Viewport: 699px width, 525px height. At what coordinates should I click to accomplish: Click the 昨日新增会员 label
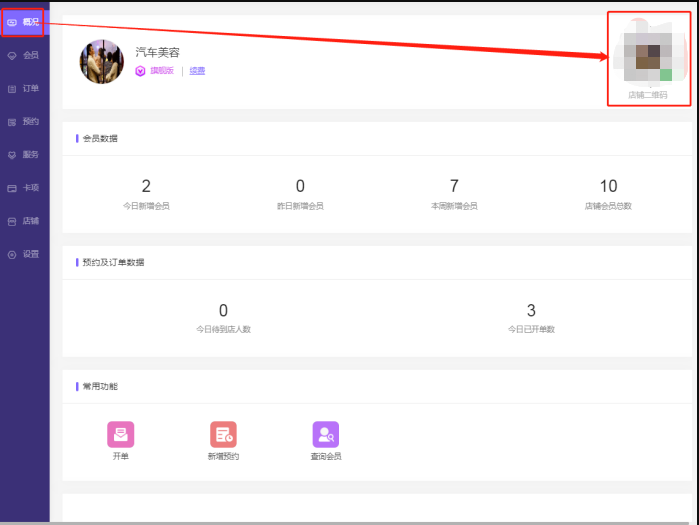click(300, 206)
